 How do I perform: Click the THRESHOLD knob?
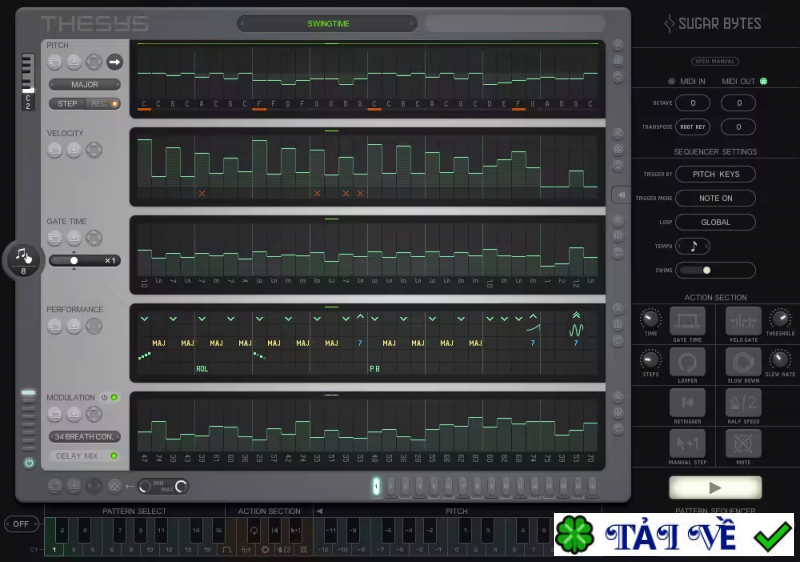[780, 318]
